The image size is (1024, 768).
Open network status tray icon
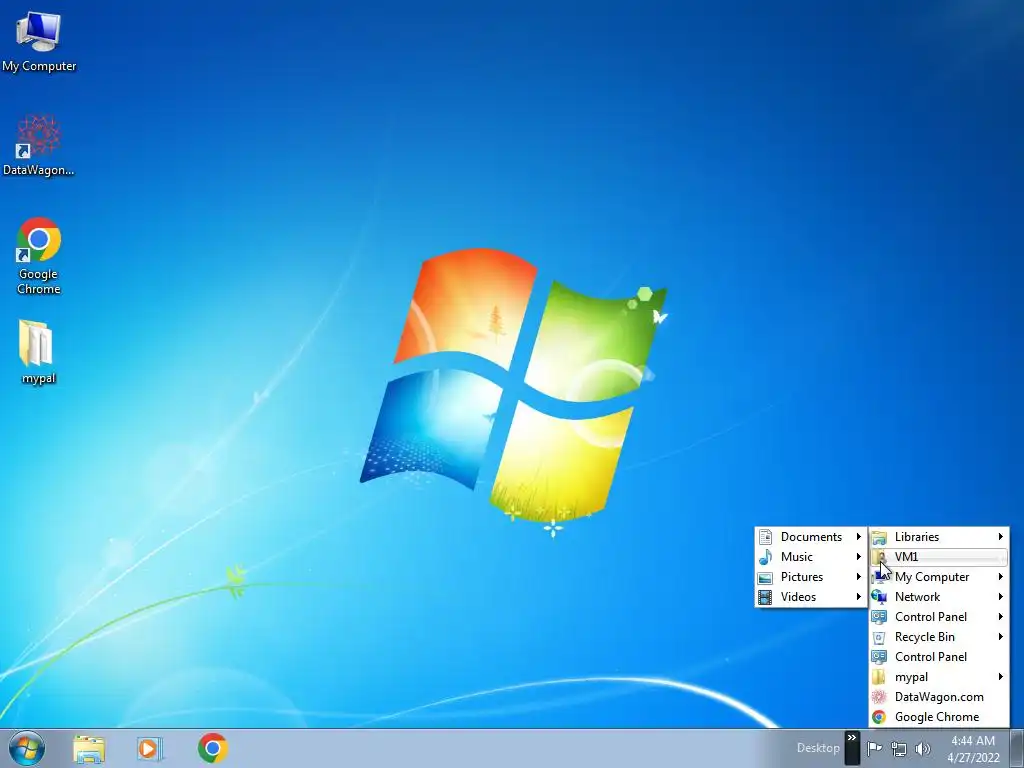coord(899,749)
